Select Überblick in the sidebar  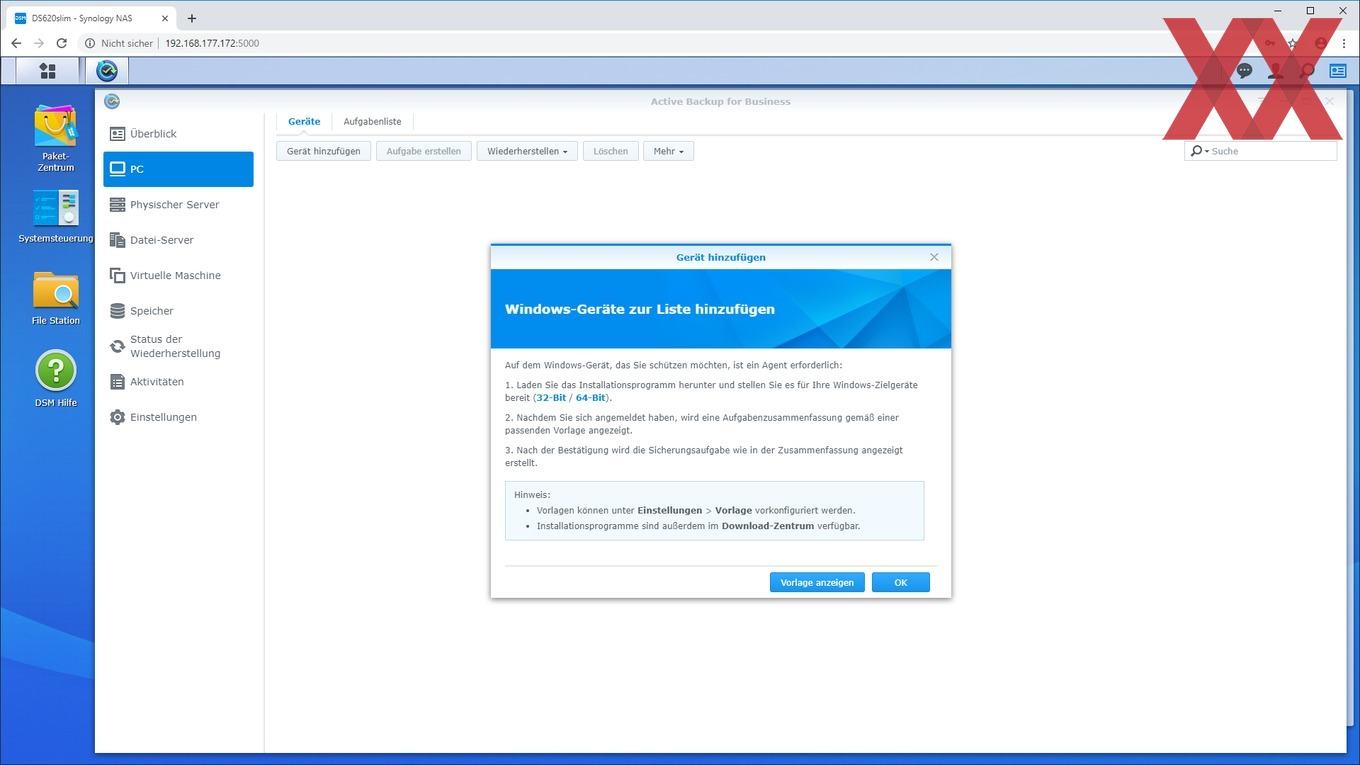tap(178, 134)
